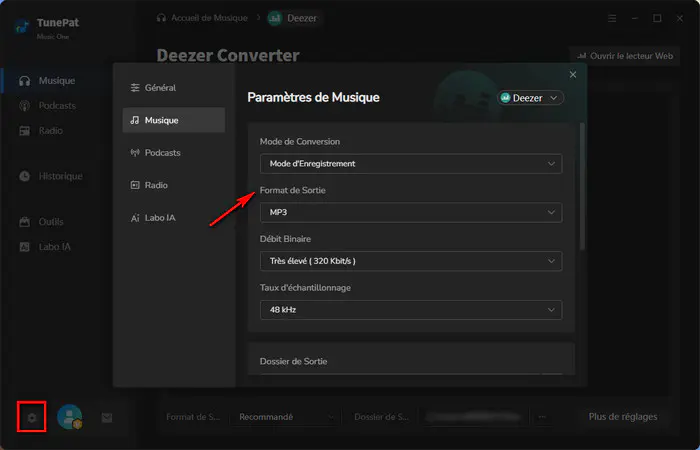Expand the Format de Sortie MP3 dropdown
Image resolution: width=700 pixels, height=450 pixels.
[411, 212]
